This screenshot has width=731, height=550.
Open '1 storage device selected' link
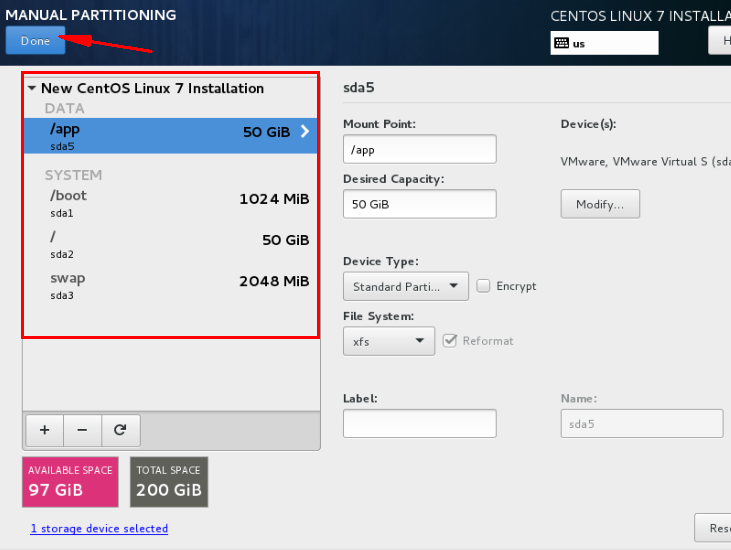click(99, 528)
